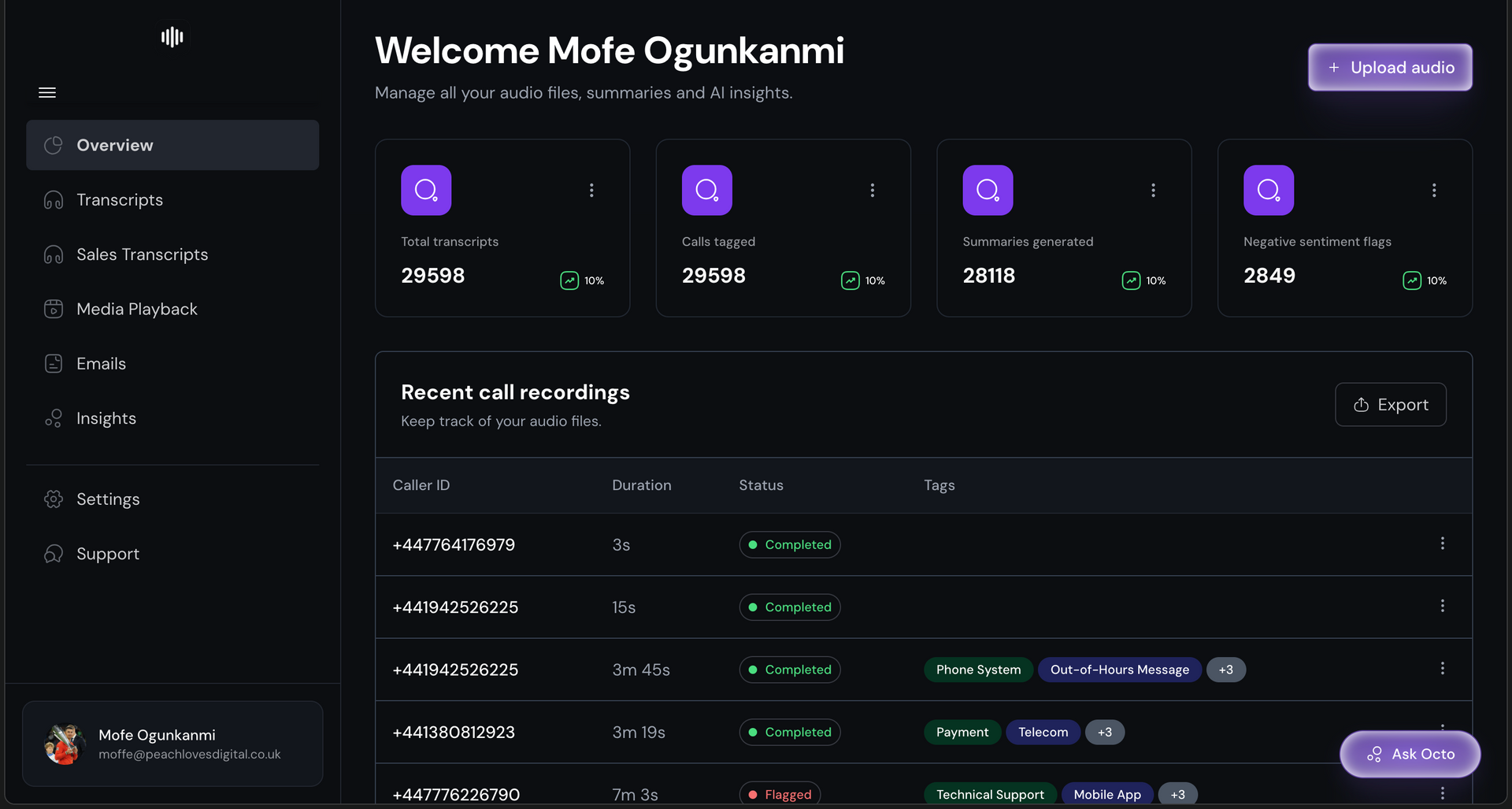Viewport: 1512px width, 809px height.
Task: Click the Negative sentiment flags card icon
Action: click(x=1269, y=190)
